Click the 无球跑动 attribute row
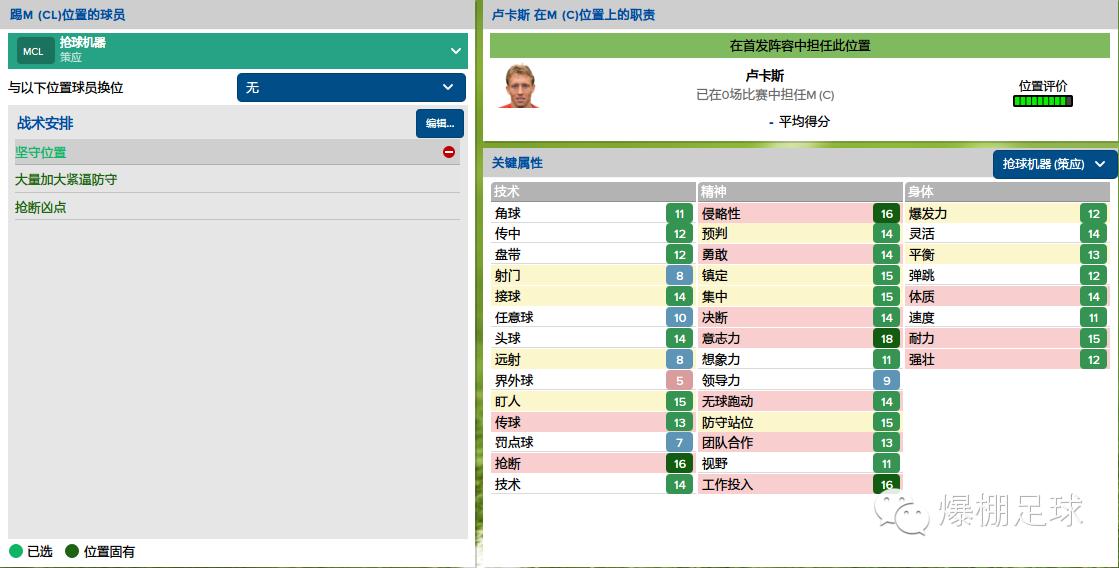Screen dimensions: 1119x568 (x=799, y=401)
